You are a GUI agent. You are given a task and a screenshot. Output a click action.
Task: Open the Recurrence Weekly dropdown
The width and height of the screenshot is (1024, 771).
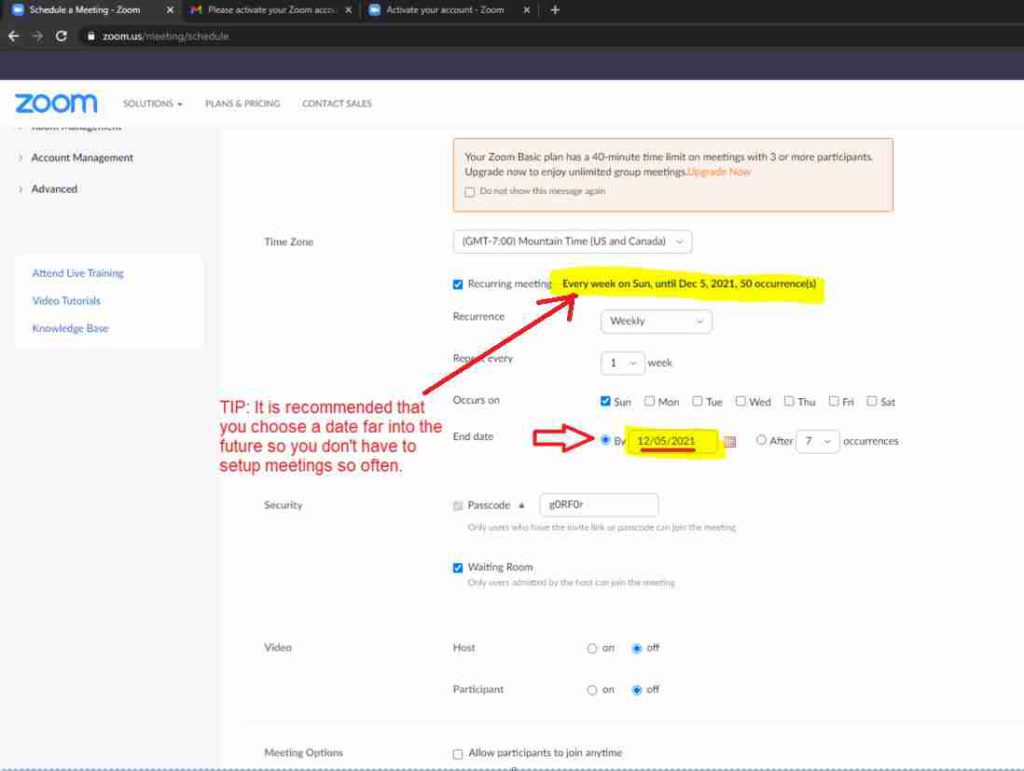click(x=656, y=321)
